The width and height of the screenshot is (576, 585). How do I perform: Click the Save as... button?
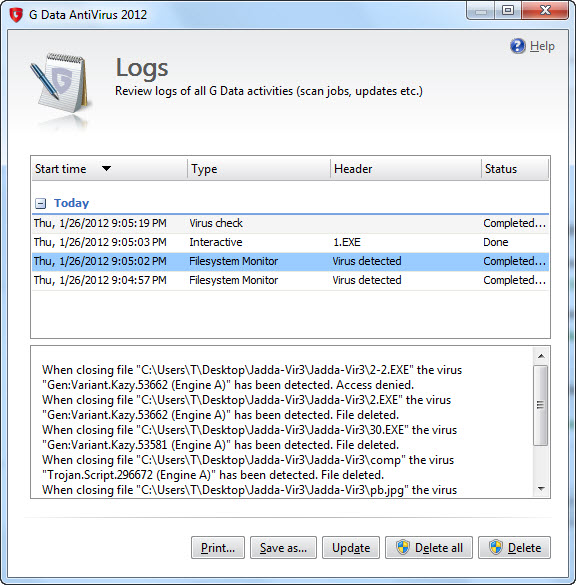[283, 547]
